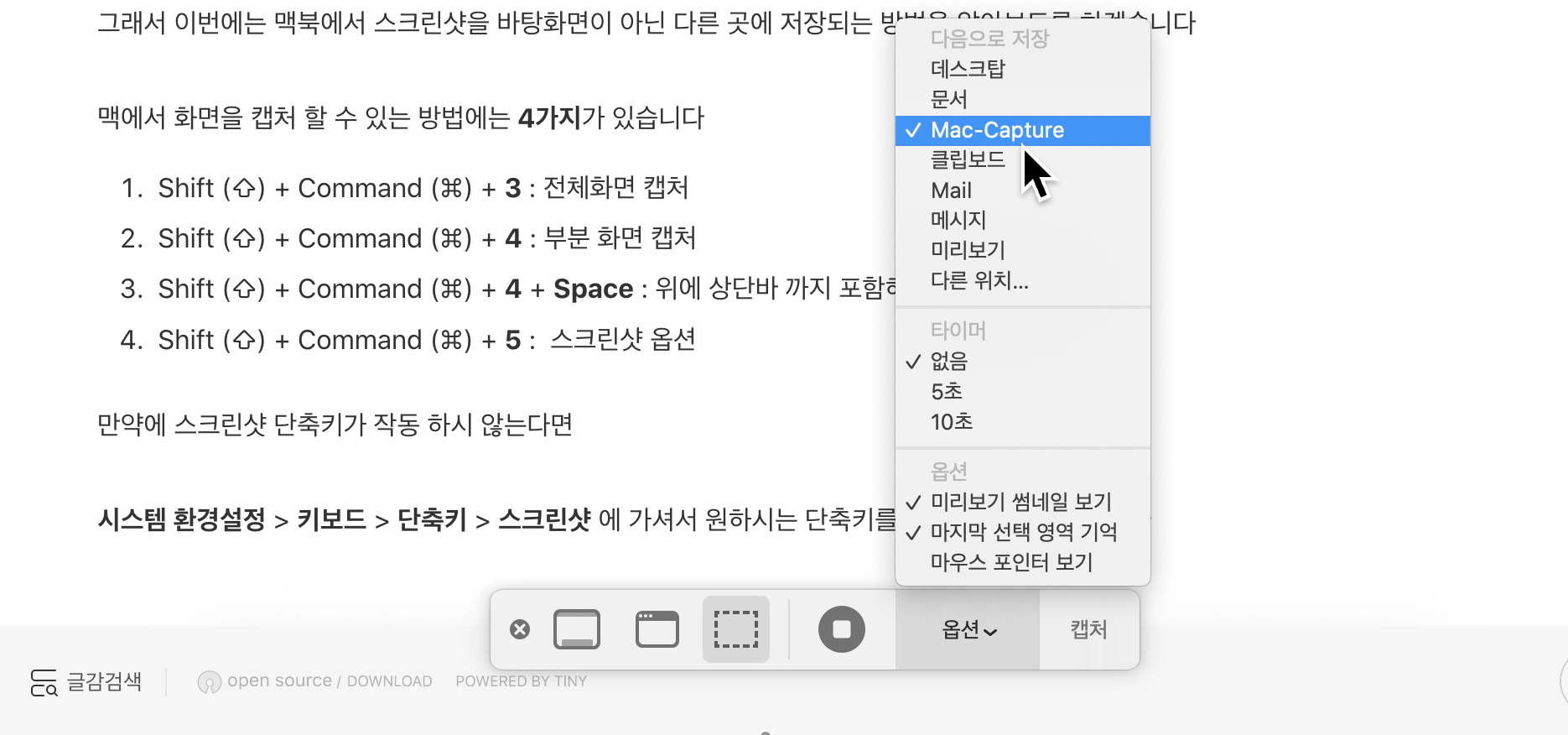The height and width of the screenshot is (735, 1568).
Task: Click the 캡처 button
Action: coord(1088,629)
